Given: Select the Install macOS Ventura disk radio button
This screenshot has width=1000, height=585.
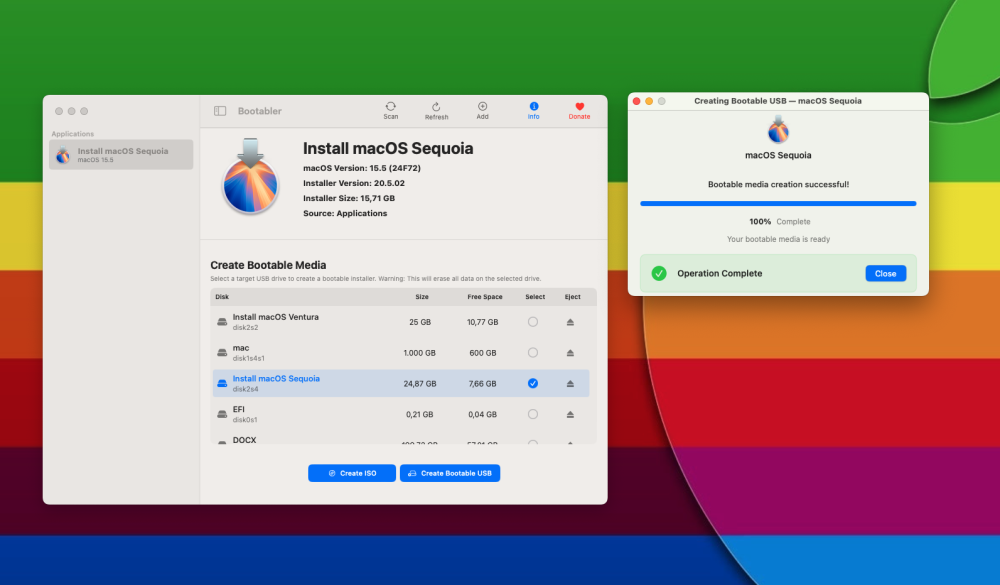Looking at the screenshot, I should tap(533, 322).
